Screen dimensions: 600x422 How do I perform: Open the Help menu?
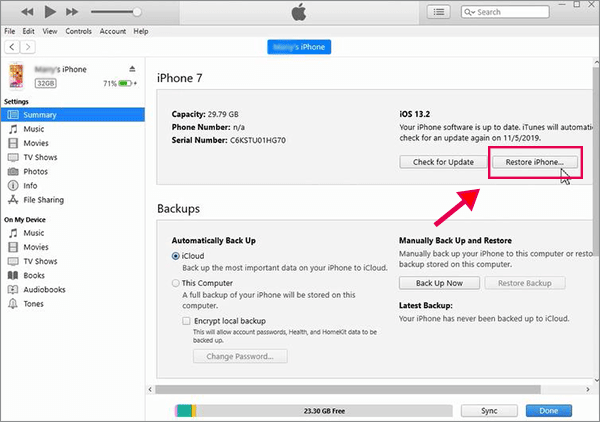tap(140, 31)
